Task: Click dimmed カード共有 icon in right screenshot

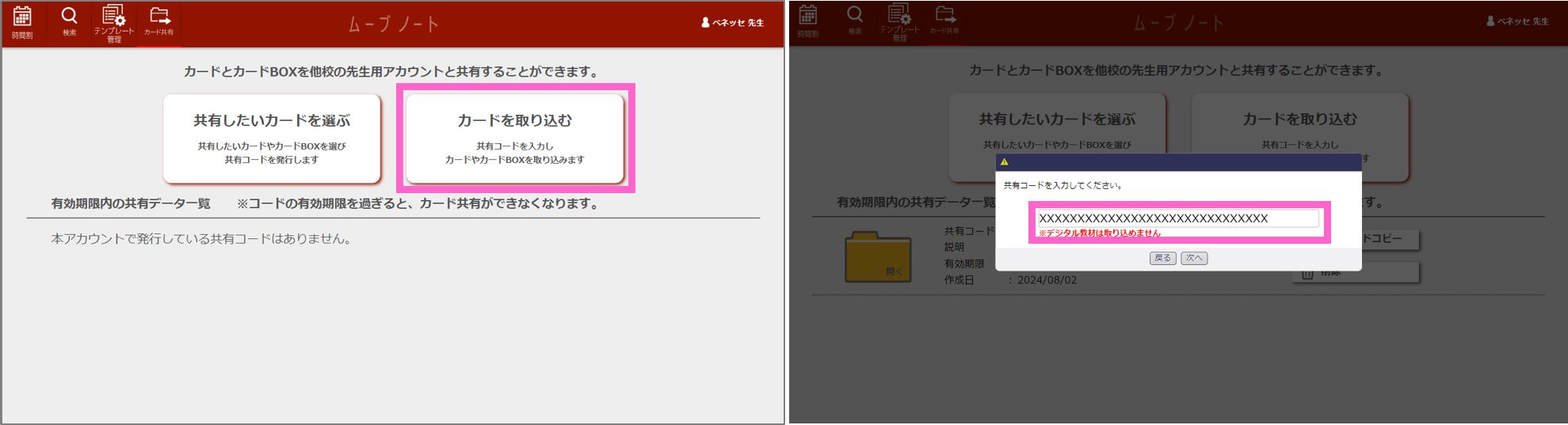Action: 944,20
